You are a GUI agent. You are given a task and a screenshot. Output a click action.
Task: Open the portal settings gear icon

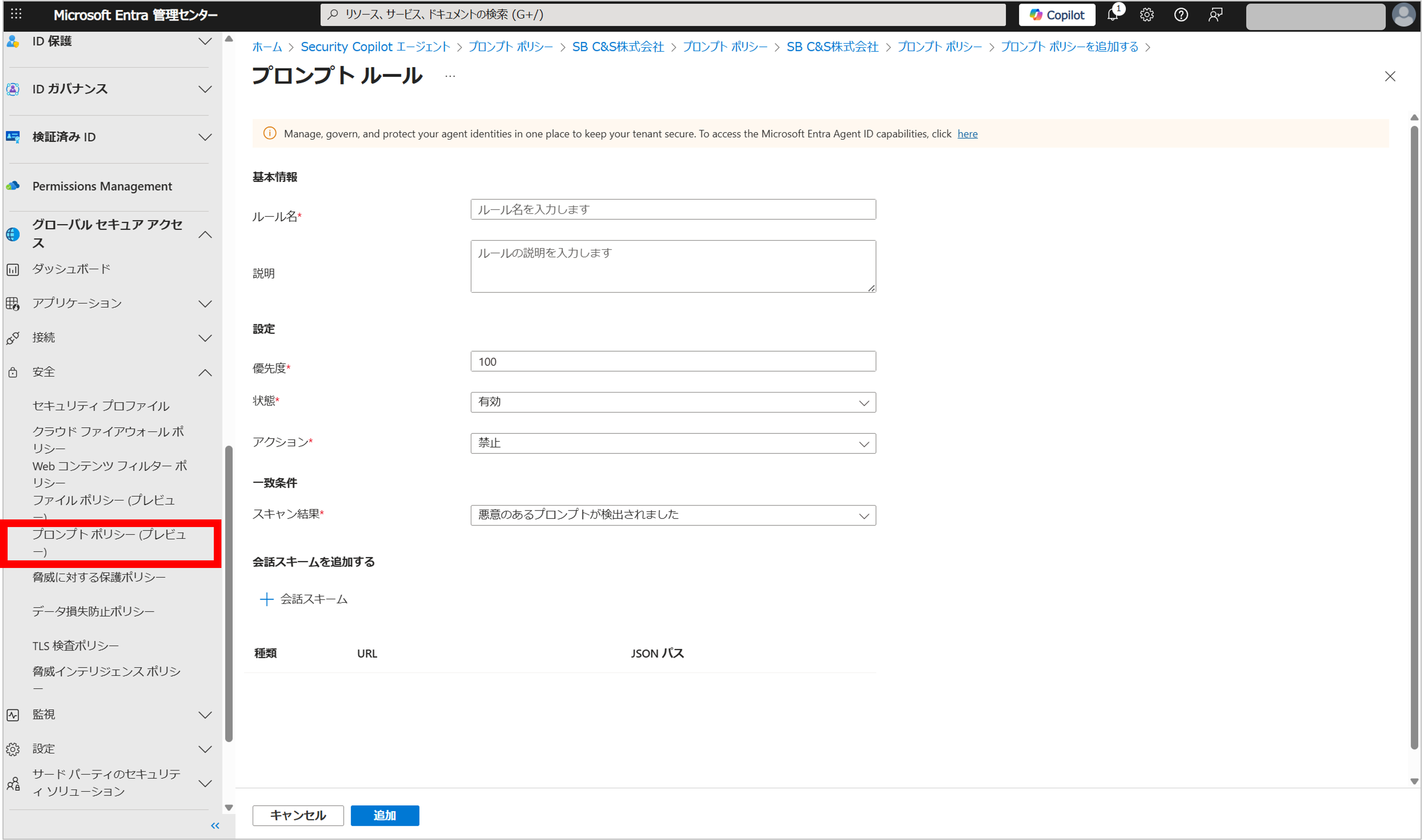pyautogui.click(x=1147, y=15)
